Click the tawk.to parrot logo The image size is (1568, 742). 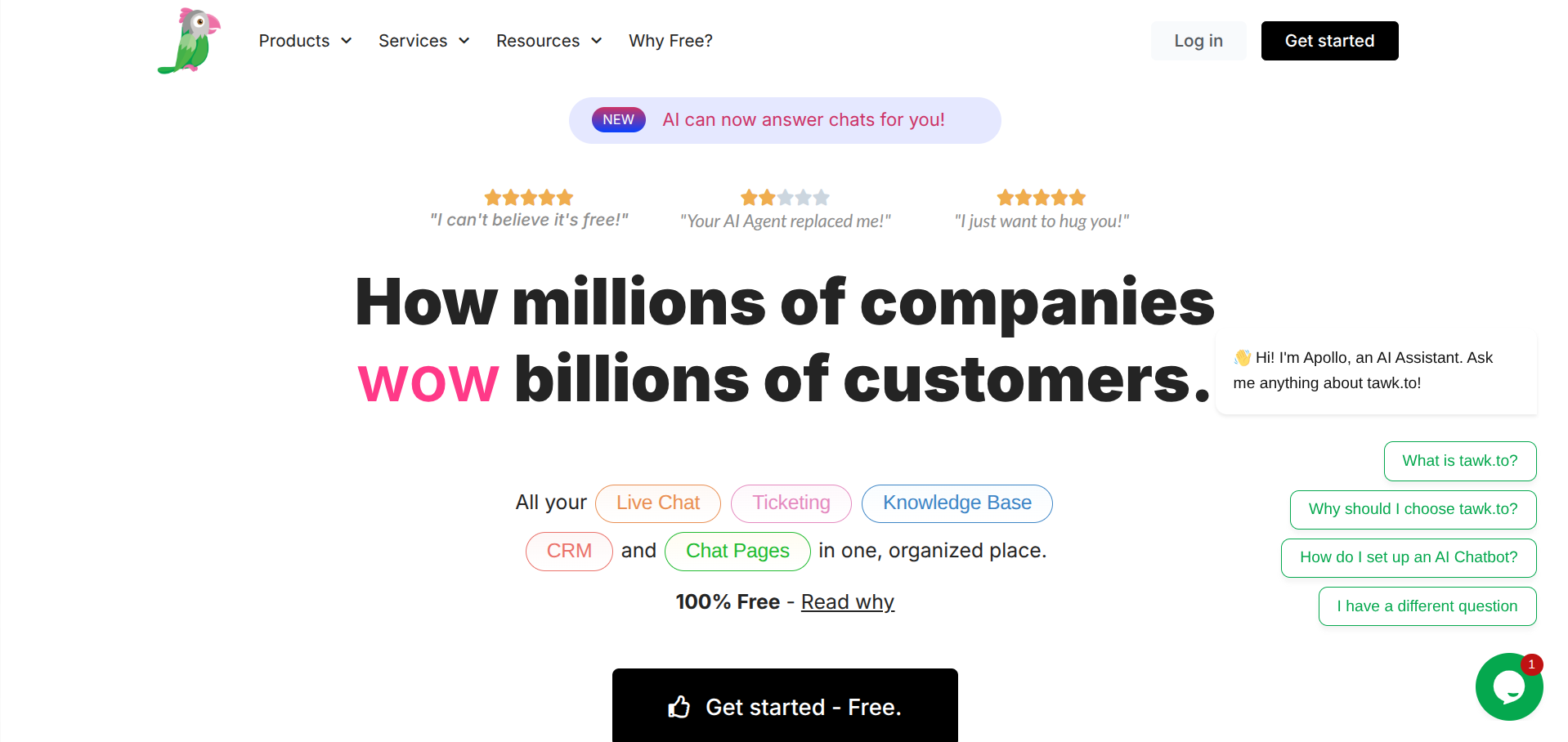tap(190, 41)
